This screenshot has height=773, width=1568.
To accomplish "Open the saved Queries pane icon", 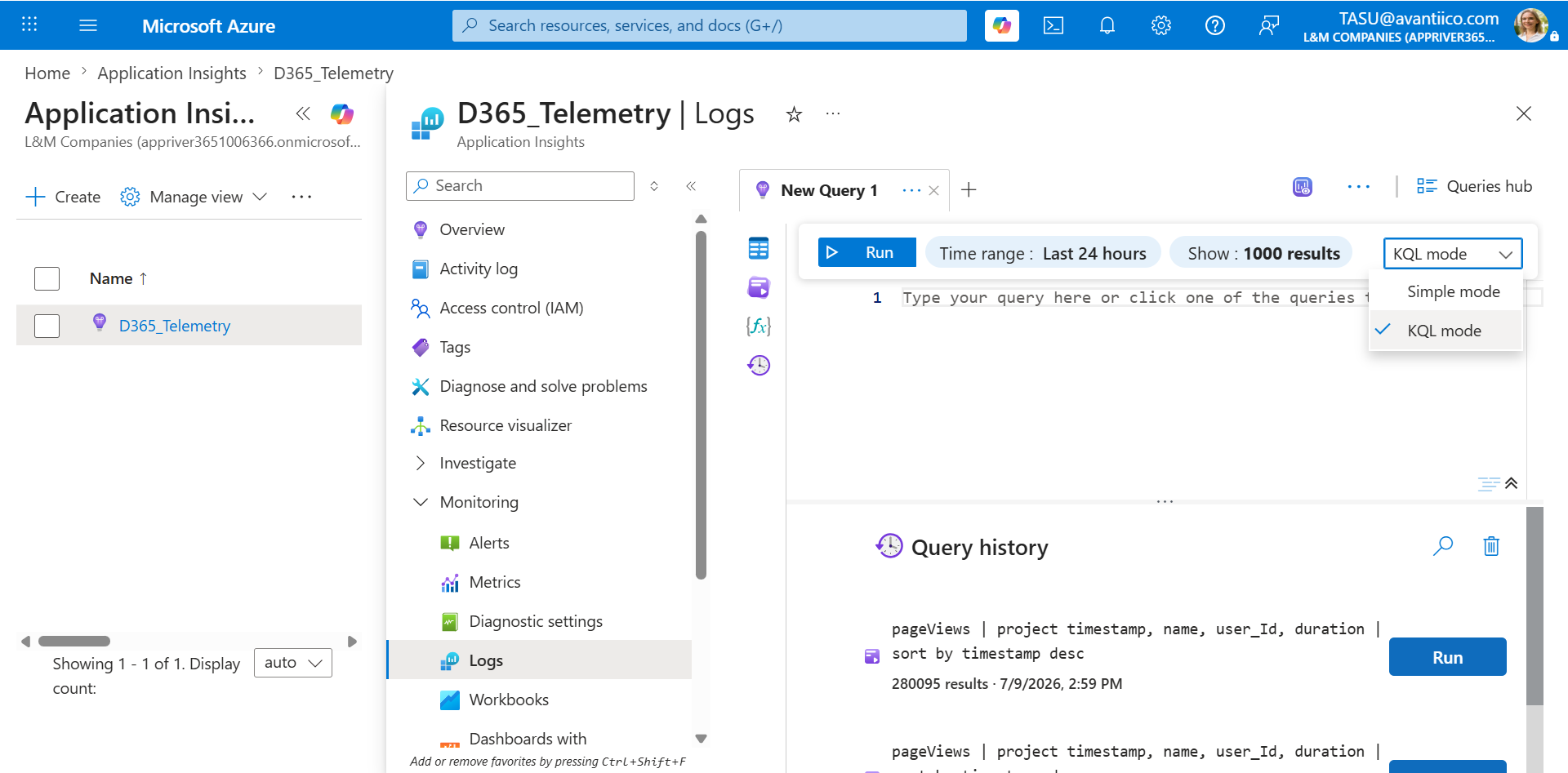I will tap(759, 287).
